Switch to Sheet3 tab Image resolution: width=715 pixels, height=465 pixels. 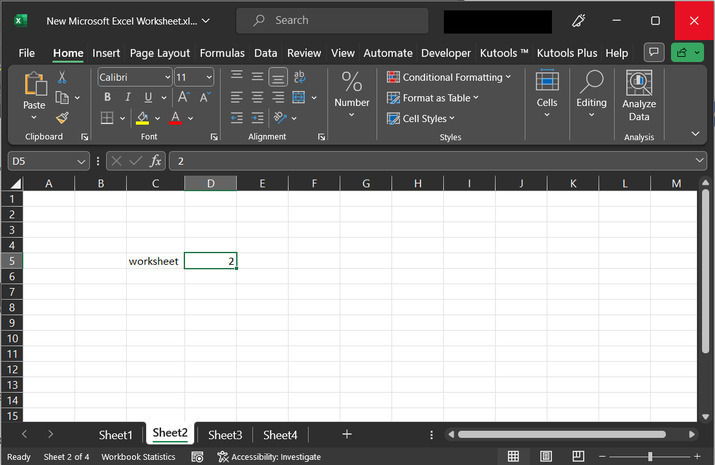pyautogui.click(x=225, y=435)
